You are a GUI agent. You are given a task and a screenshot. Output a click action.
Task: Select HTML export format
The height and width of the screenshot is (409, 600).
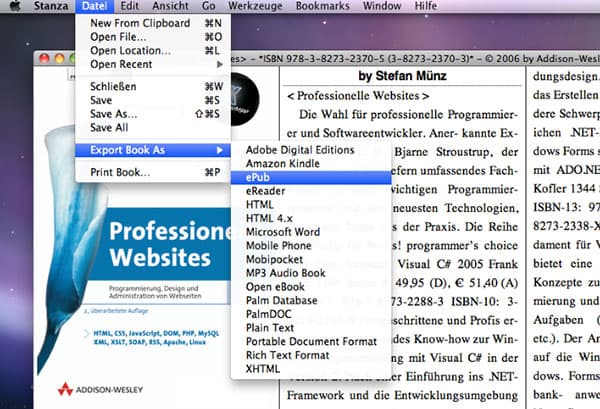[311, 205]
